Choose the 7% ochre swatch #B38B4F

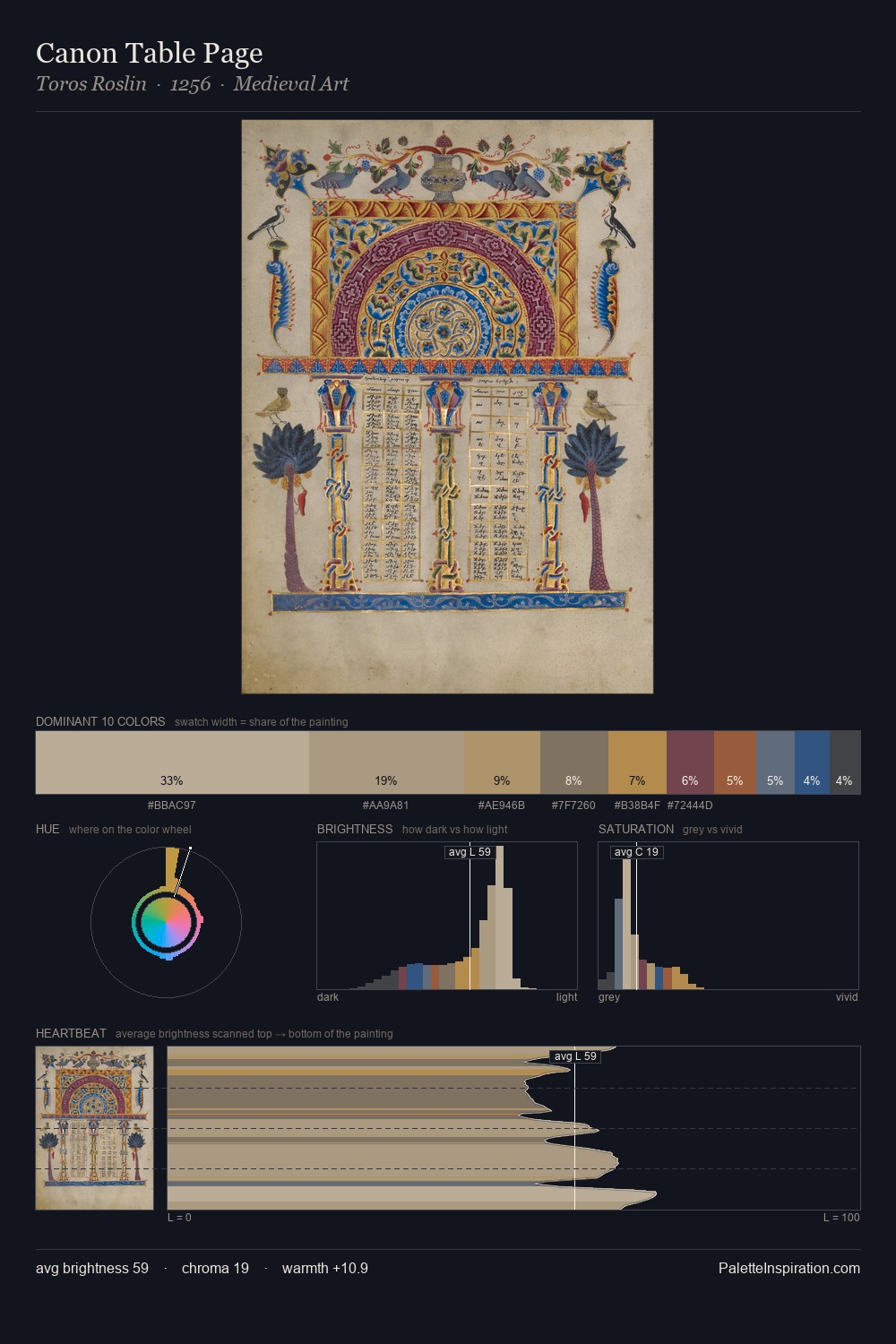coord(637,762)
